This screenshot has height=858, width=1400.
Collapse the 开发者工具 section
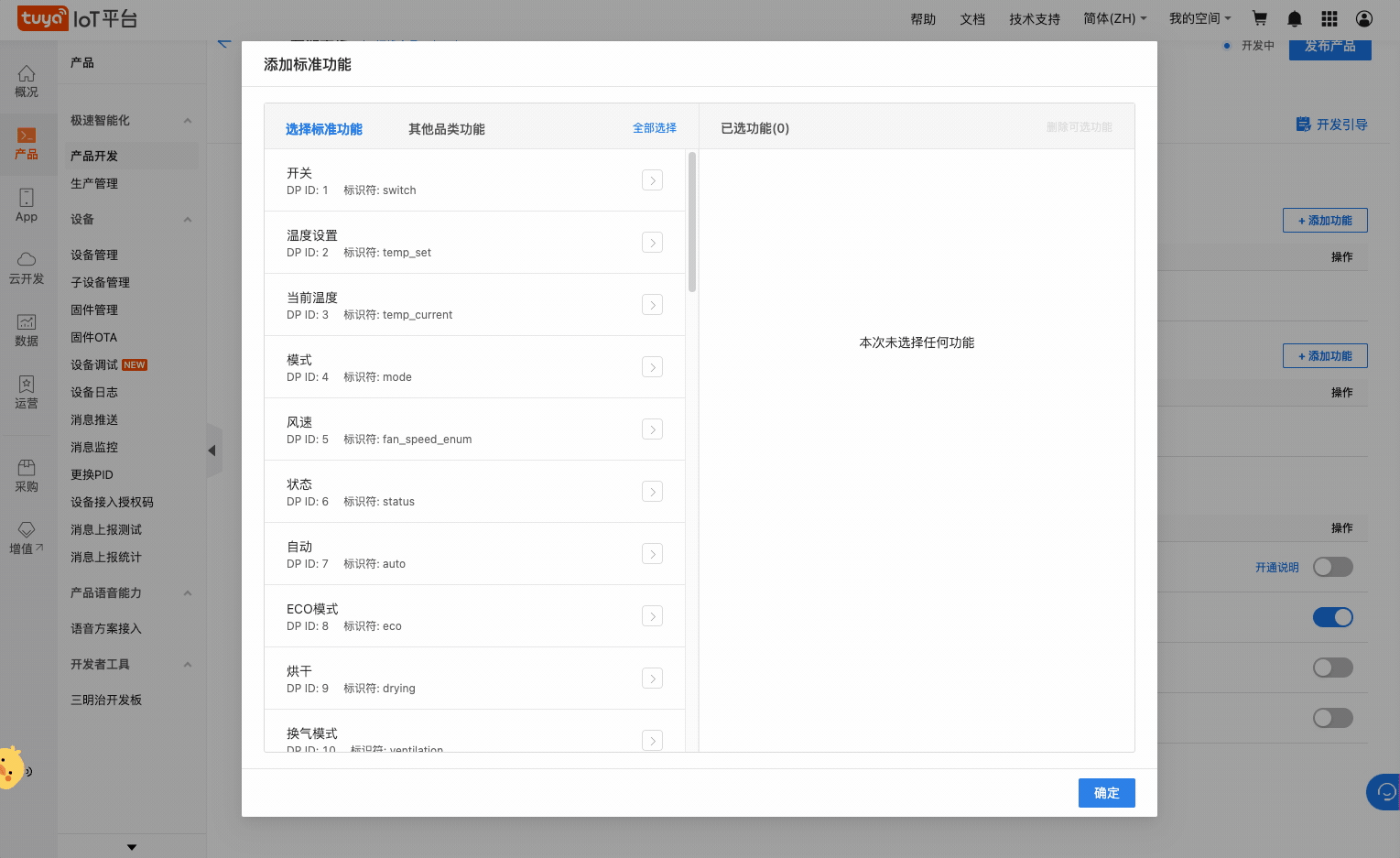187,664
